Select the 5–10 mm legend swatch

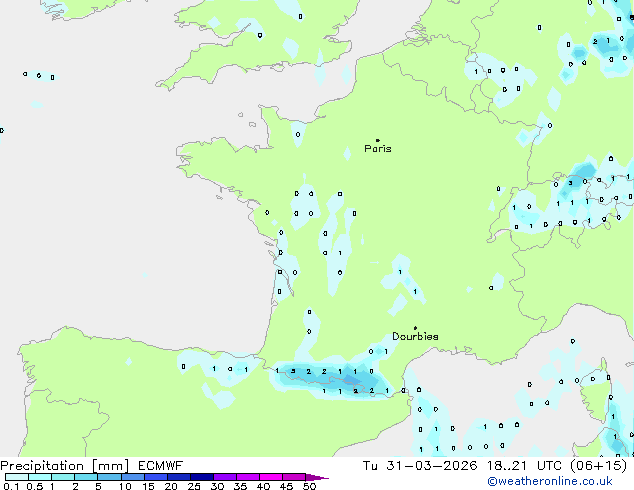coord(109,477)
